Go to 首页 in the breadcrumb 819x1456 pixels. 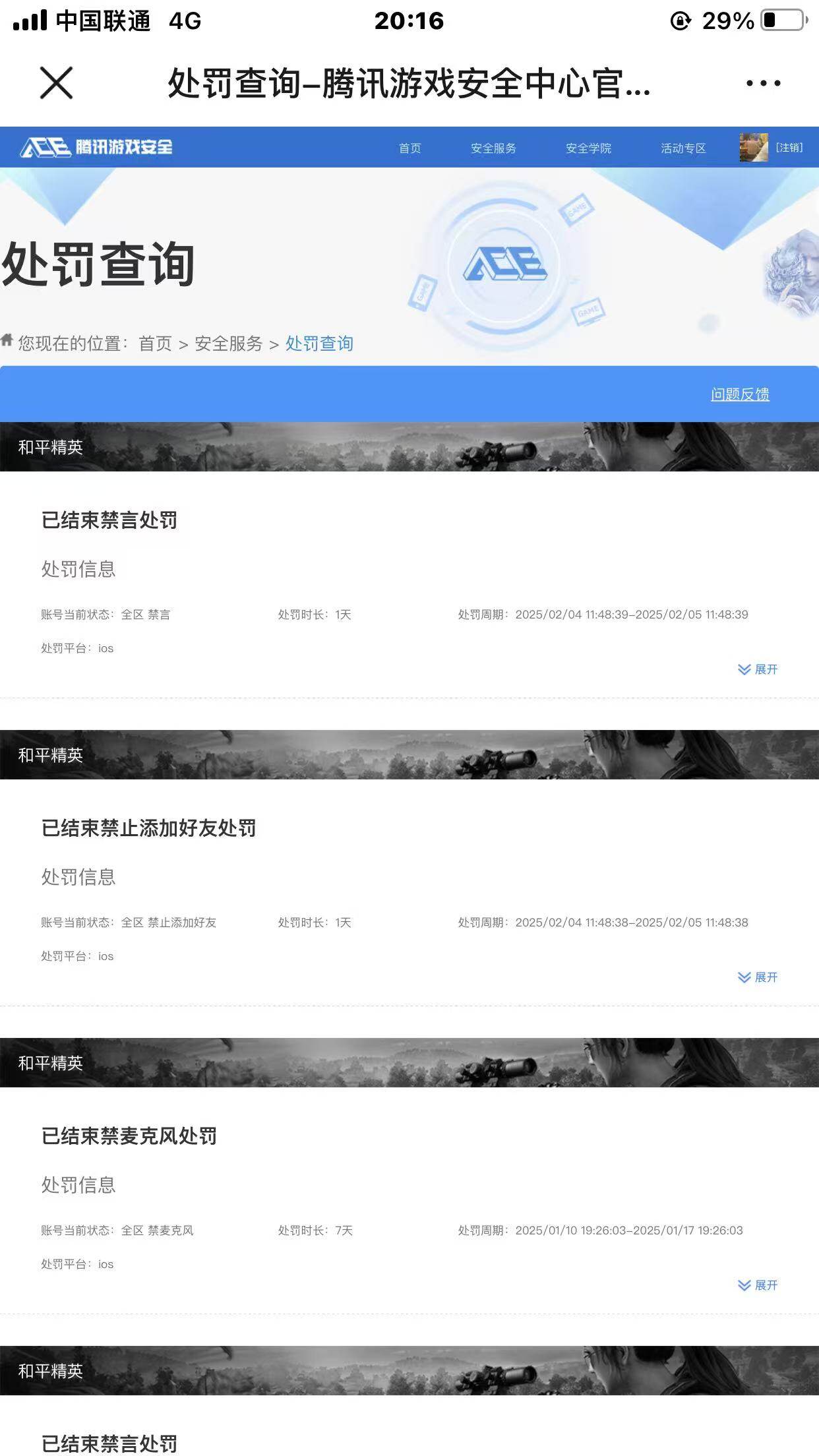[155, 344]
